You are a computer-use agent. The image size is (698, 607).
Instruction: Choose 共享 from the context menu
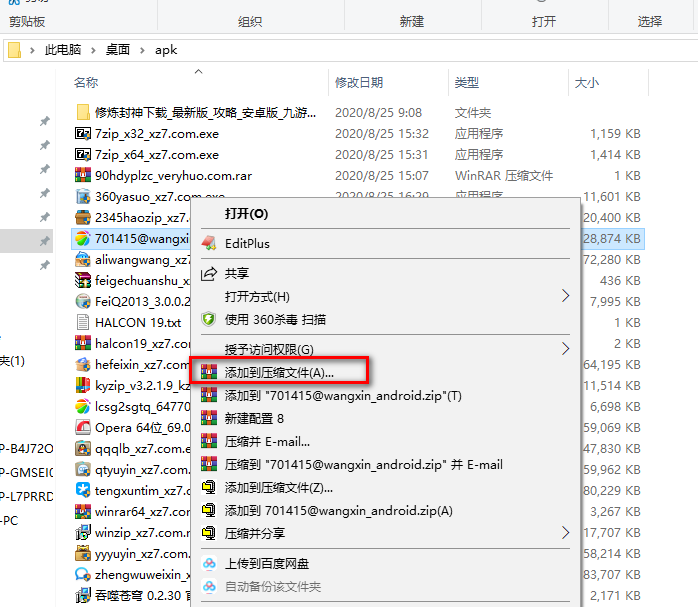point(385,273)
